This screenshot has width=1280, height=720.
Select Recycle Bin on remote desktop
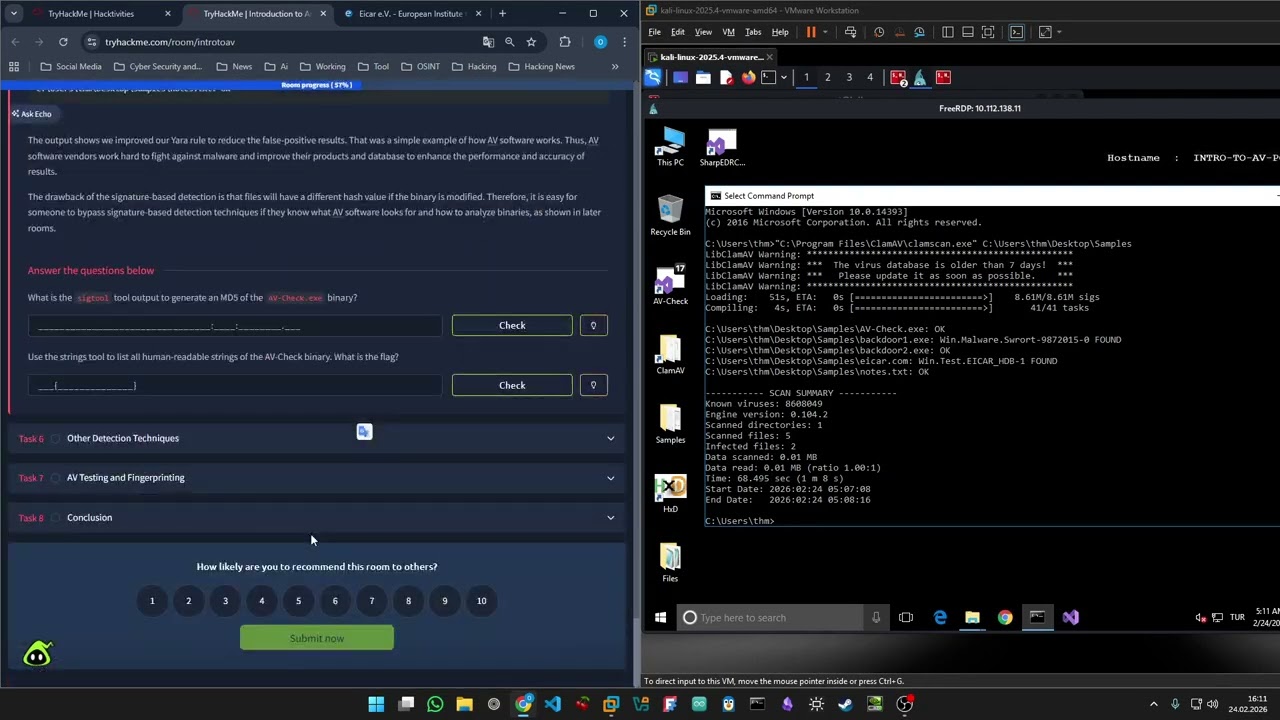tap(670, 216)
